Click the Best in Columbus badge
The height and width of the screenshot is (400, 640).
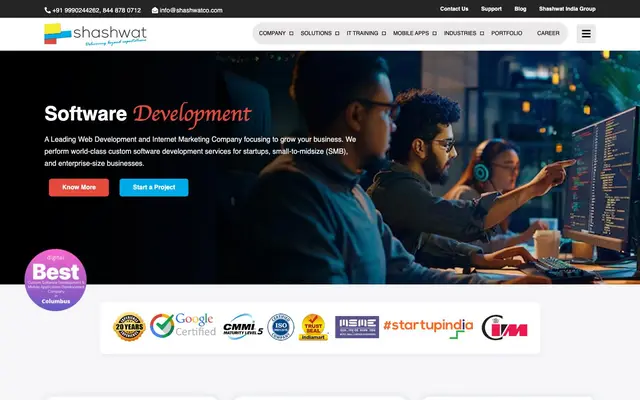[56, 280]
